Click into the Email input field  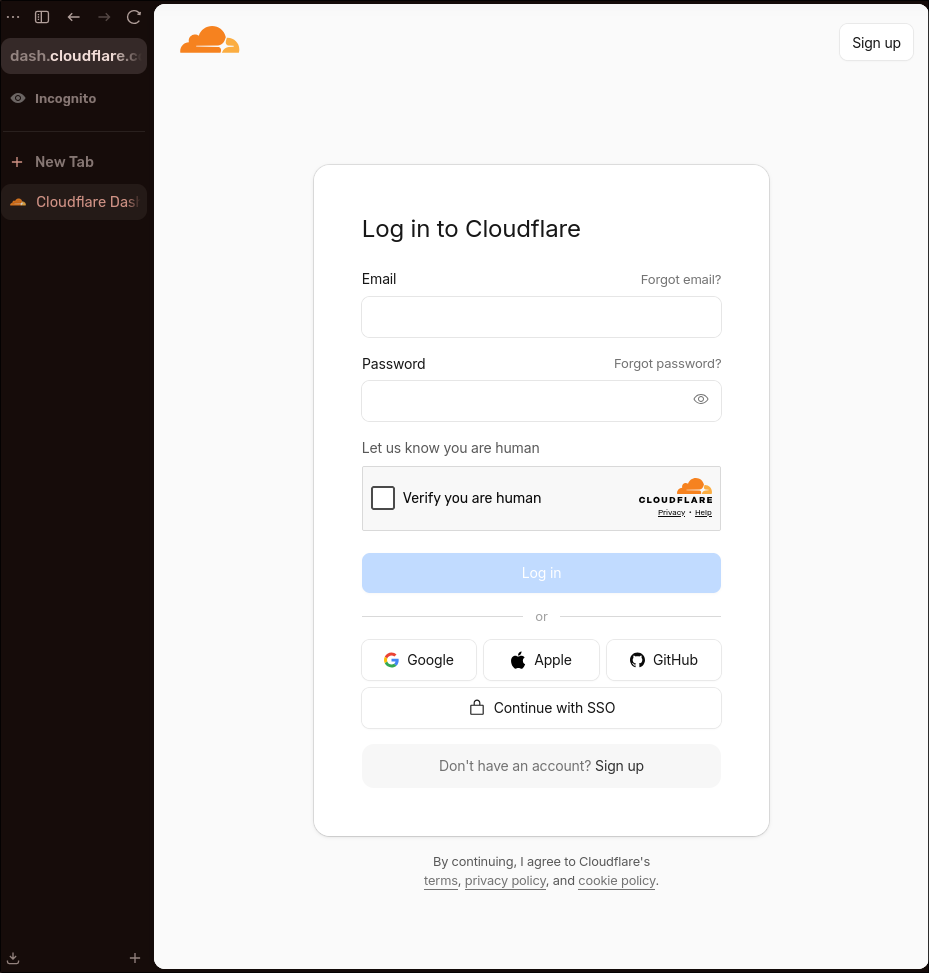coord(541,317)
